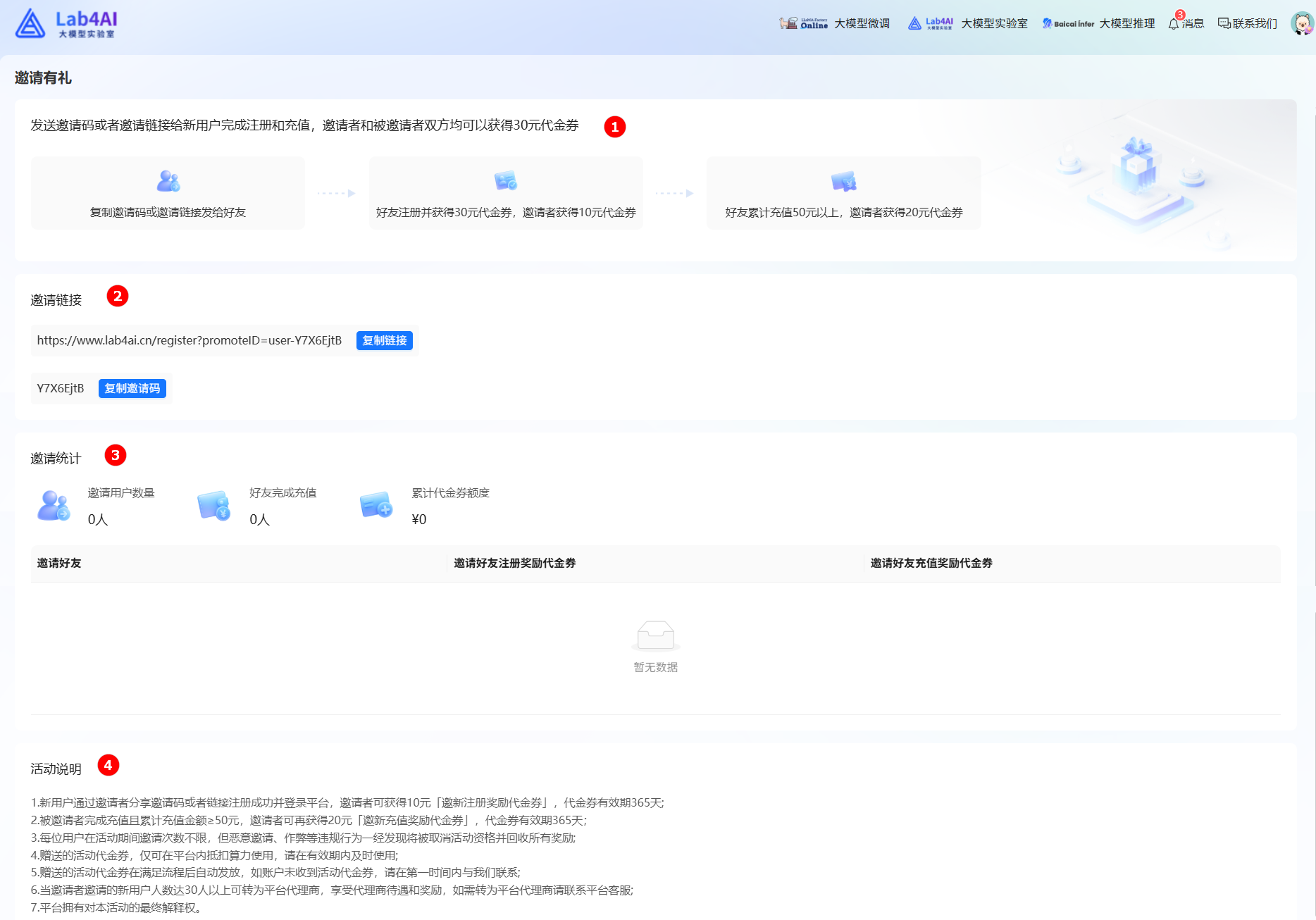Click the friend recharge completed icon
Viewport: 1316px width, 920px height.
point(214,506)
